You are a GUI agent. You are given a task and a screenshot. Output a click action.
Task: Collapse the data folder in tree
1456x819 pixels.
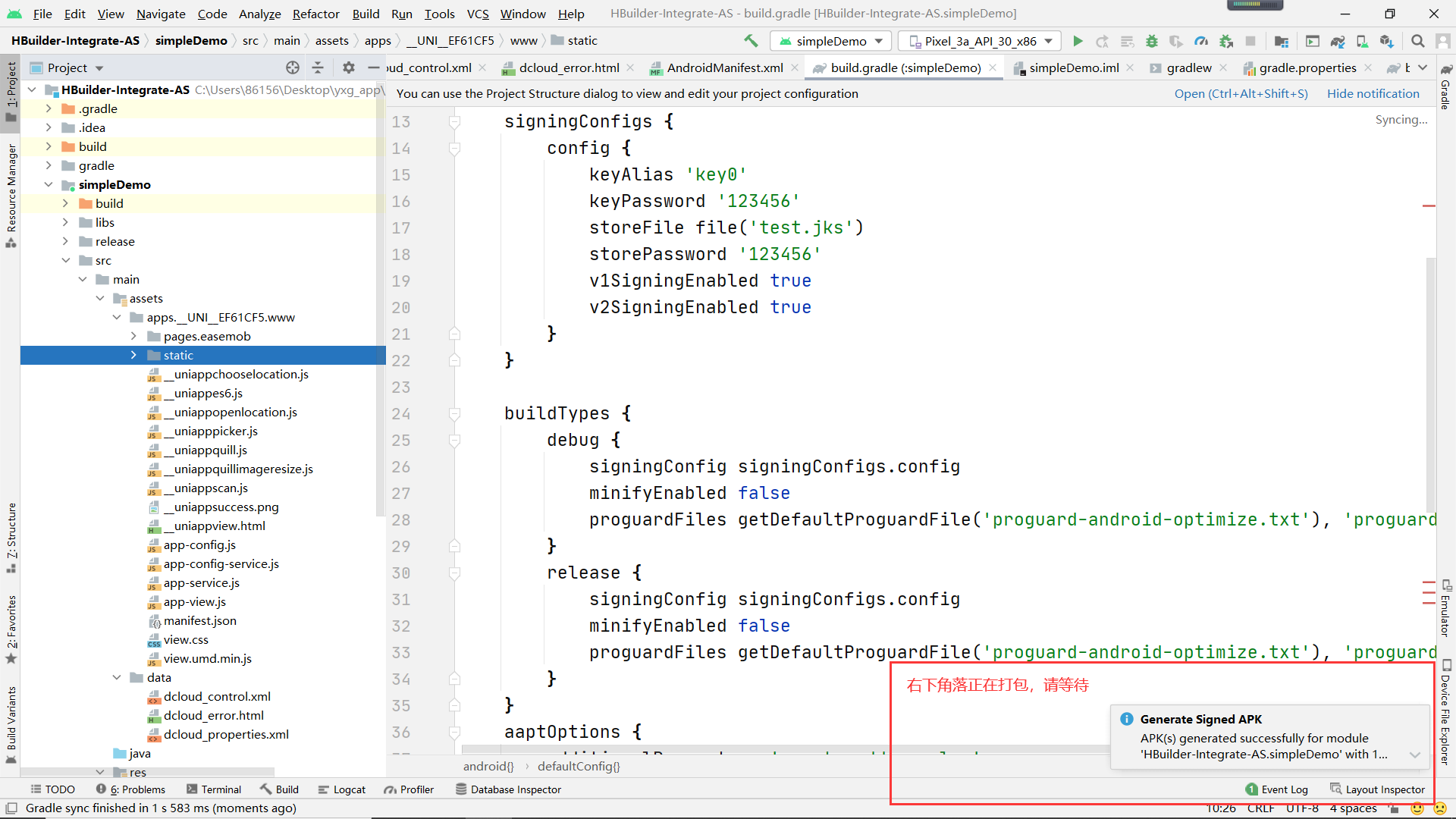(x=117, y=677)
